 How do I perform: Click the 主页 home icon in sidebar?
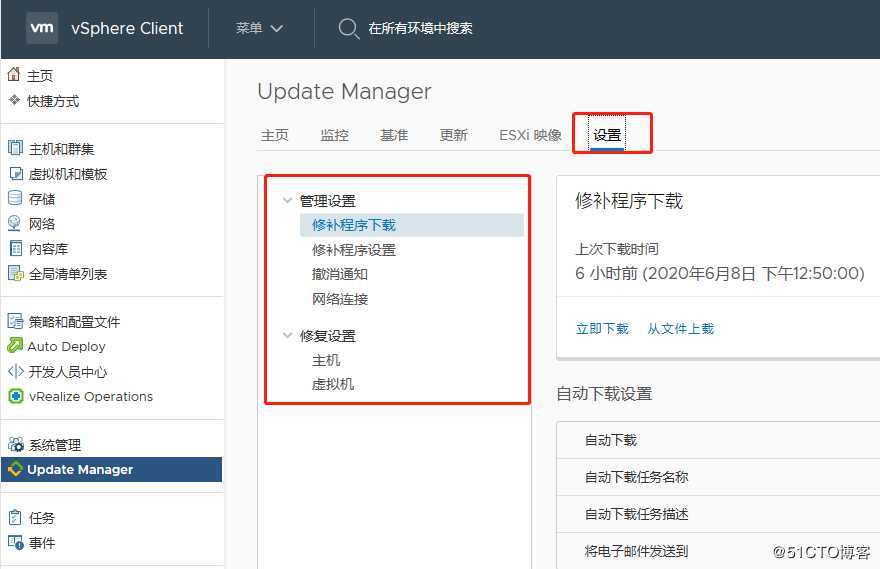[14, 74]
